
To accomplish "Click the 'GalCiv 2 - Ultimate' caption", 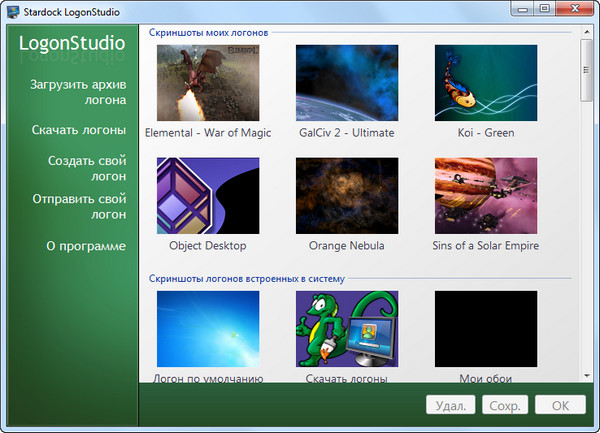I will pyautogui.click(x=347, y=133).
